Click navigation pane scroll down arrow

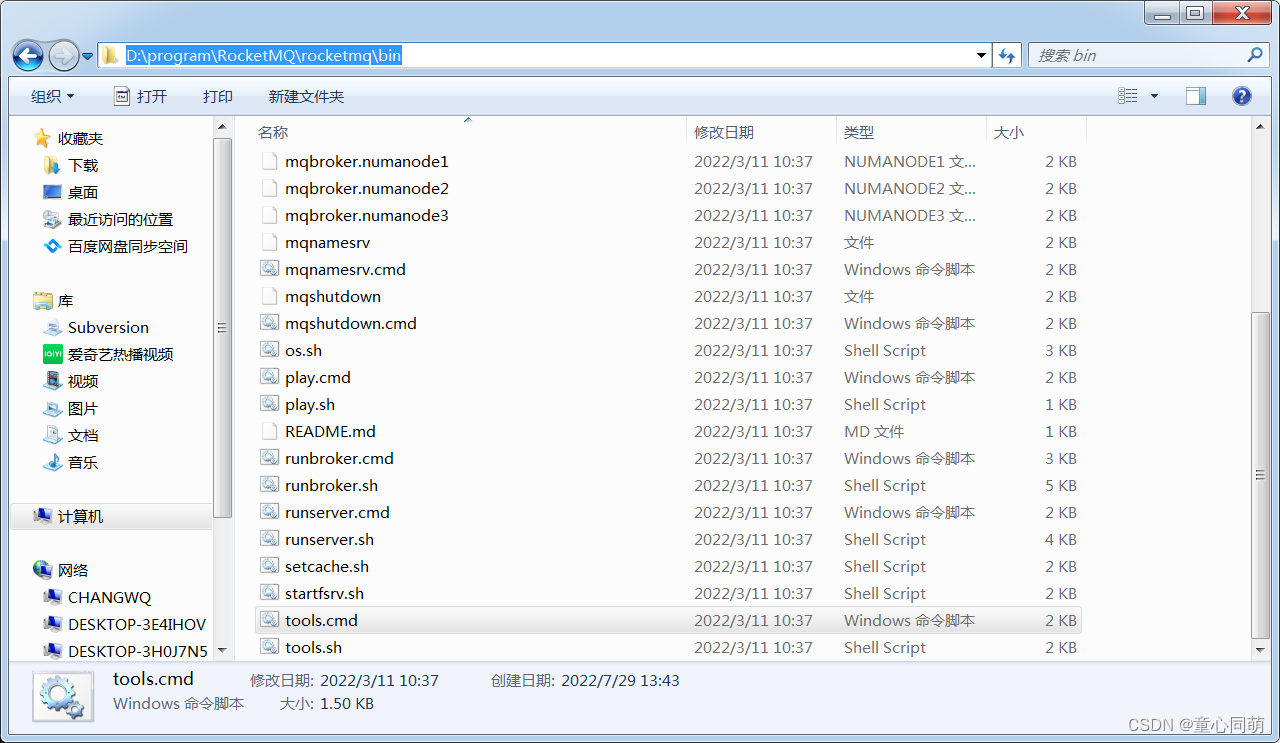[222, 651]
